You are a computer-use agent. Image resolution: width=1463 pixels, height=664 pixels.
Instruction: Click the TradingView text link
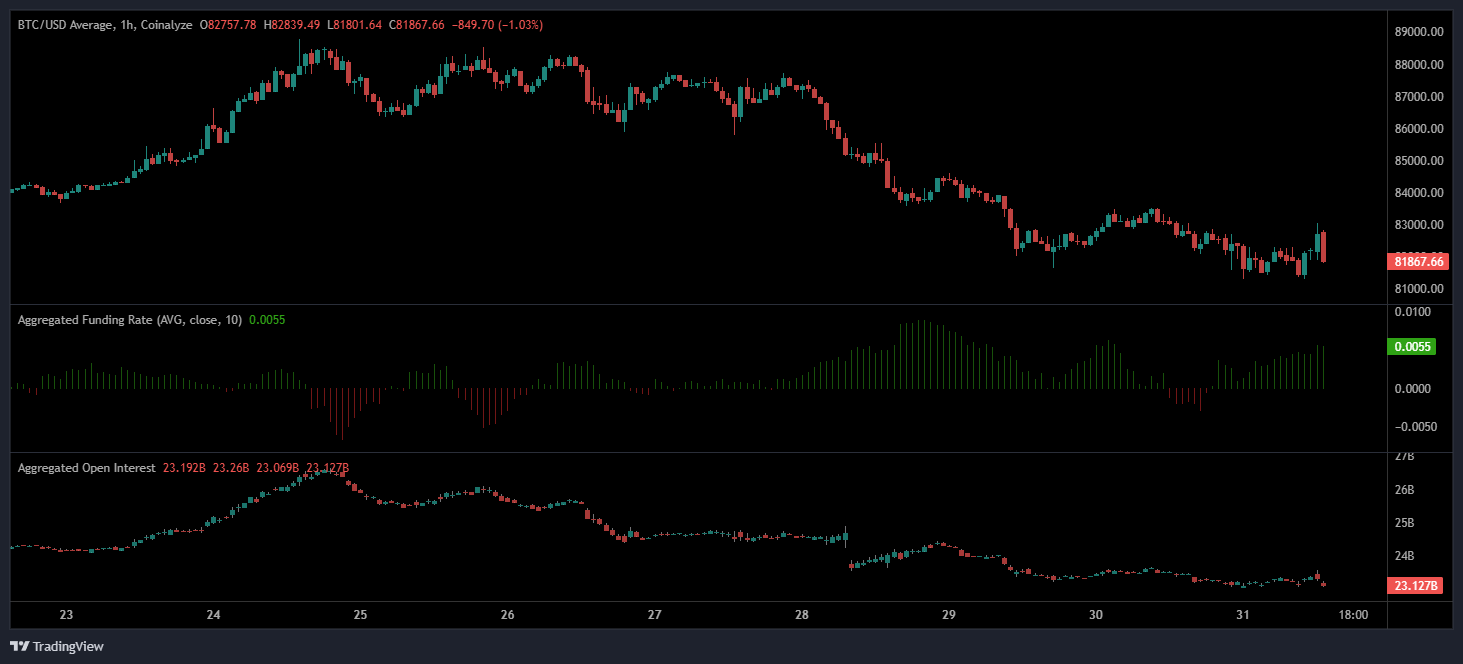[x=68, y=646]
